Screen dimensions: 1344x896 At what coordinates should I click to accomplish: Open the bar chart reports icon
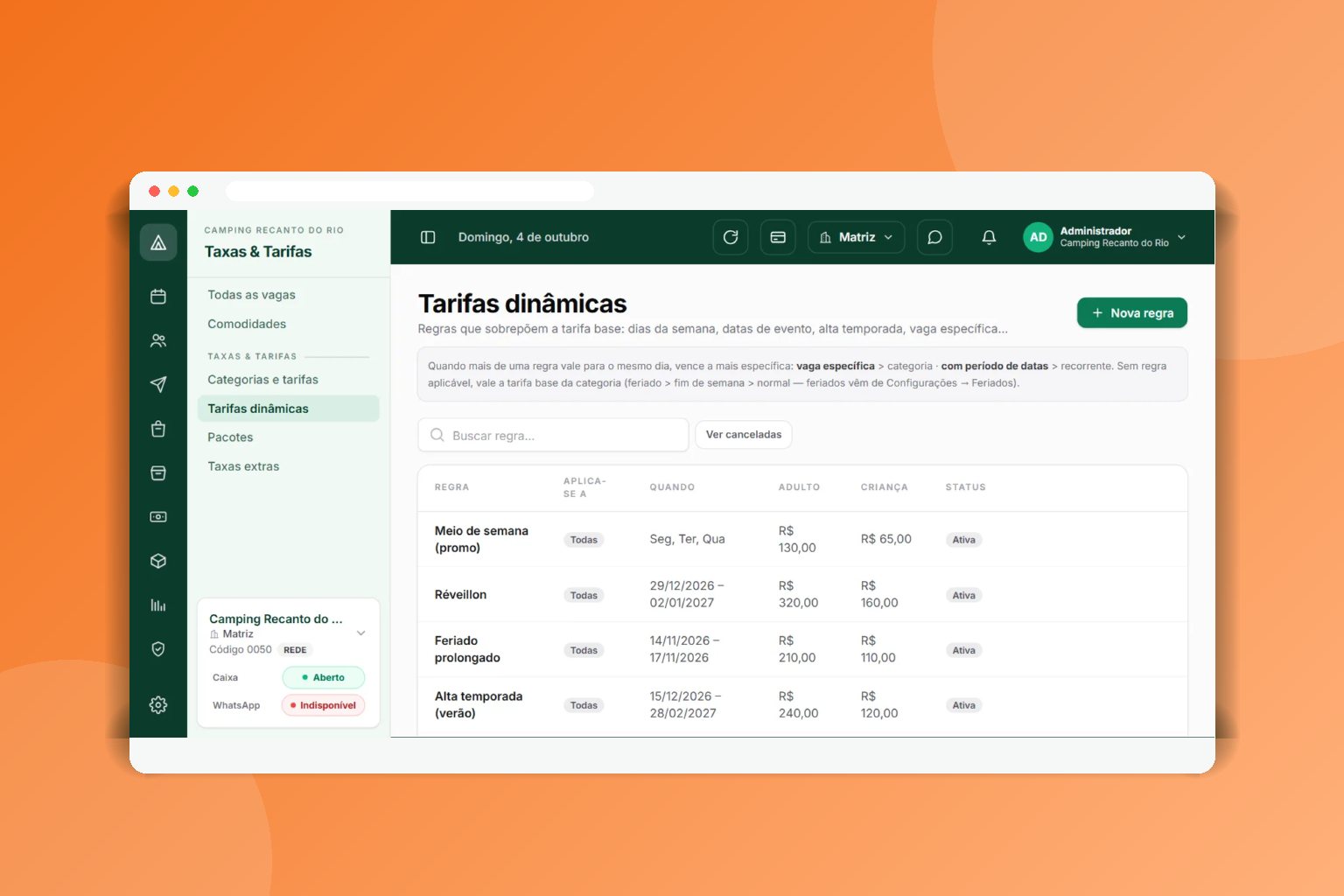(158, 605)
